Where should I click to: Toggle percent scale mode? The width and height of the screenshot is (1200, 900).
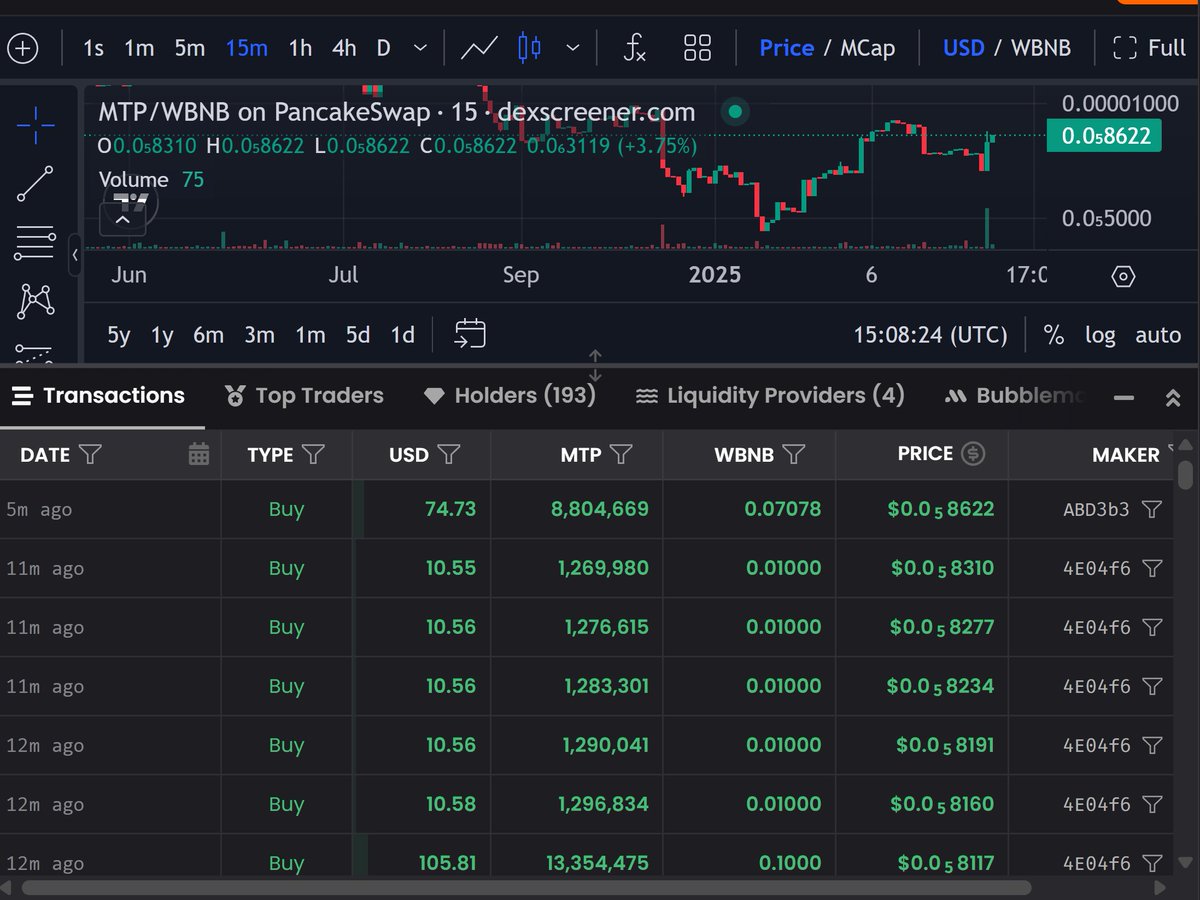tap(1053, 335)
